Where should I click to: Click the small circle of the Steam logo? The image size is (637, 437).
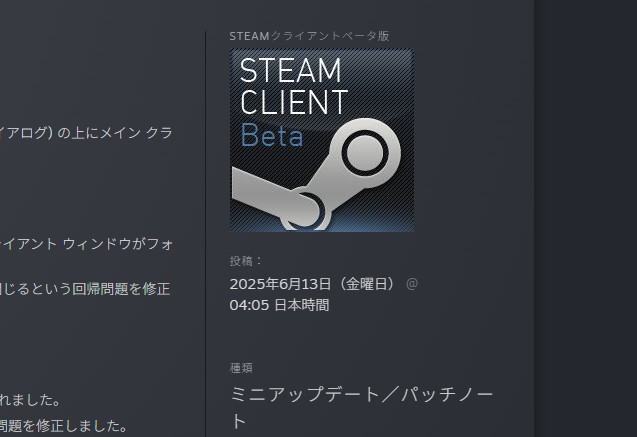(x=302, y=209)
